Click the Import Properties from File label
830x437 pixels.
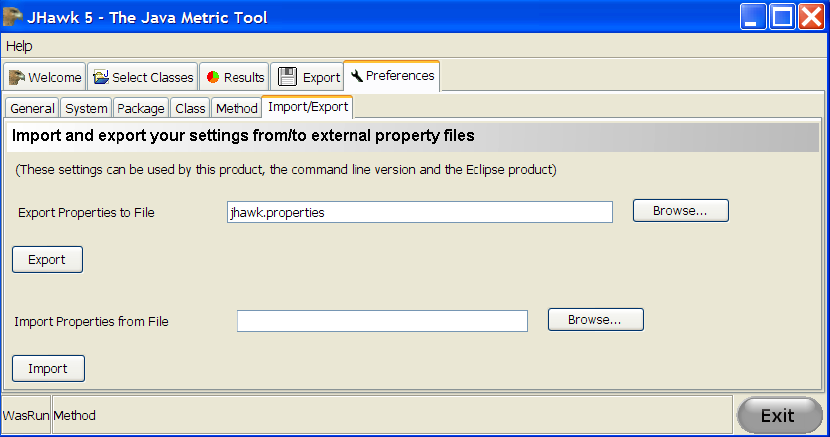click(91, 322)
